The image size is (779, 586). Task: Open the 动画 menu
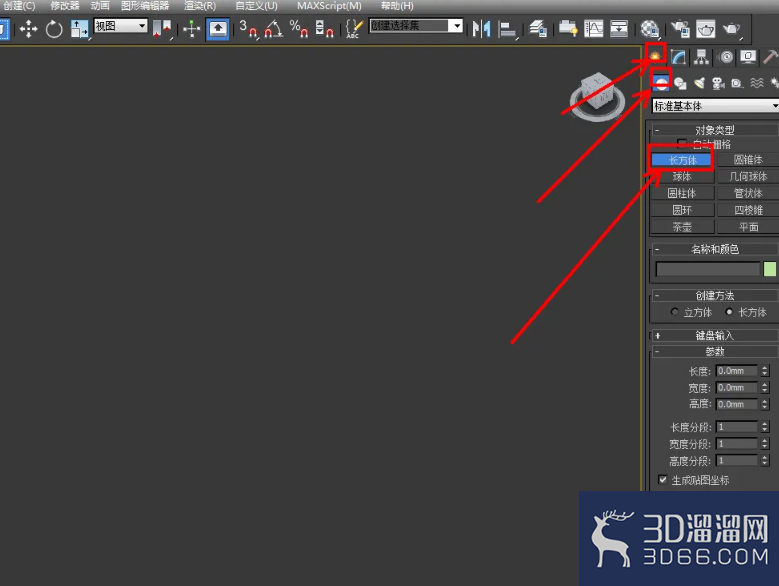click(100, 6)
